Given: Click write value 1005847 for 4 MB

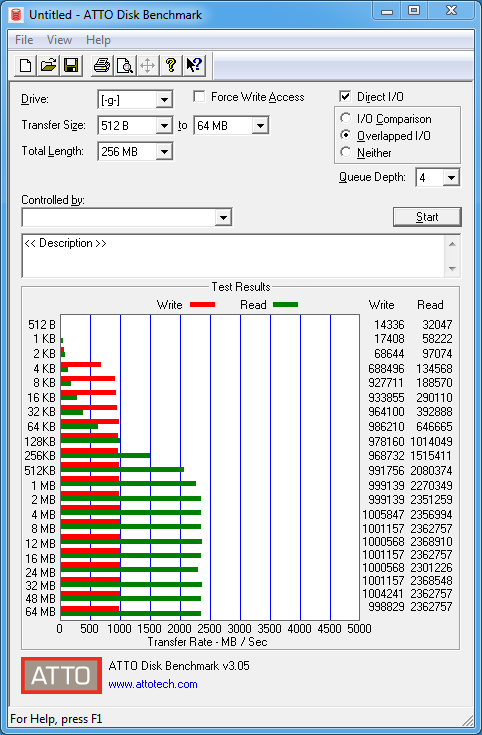Looking at the screenshot, I should coord(383,515).
